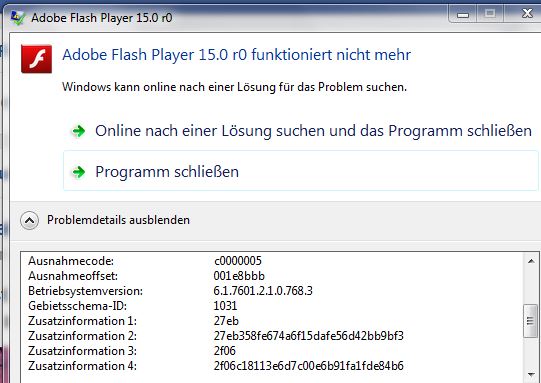Collapse Problemdetails with the chevron button
541x383 pixels.
pos(29,220)
